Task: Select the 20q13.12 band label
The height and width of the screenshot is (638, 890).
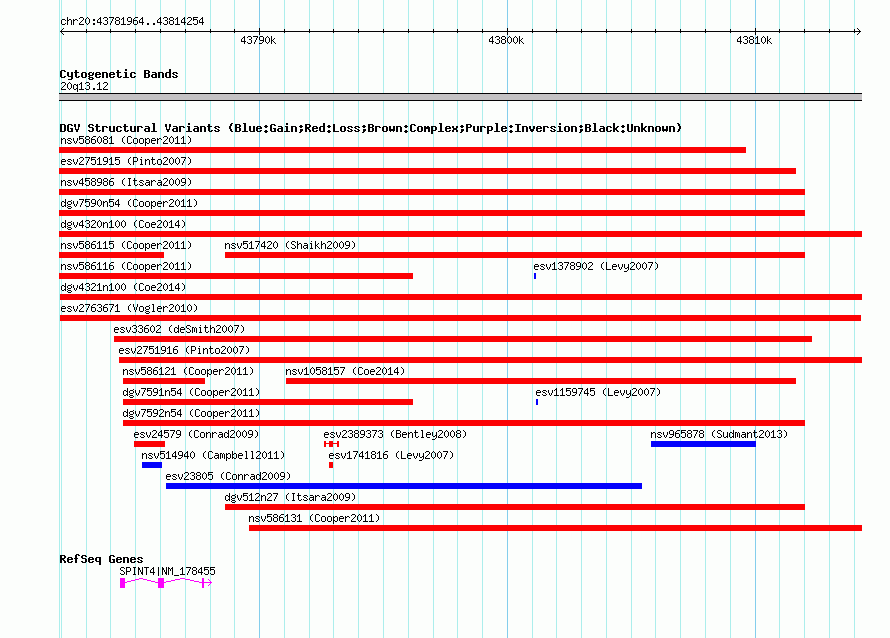Action: click(x=84, y=86)
